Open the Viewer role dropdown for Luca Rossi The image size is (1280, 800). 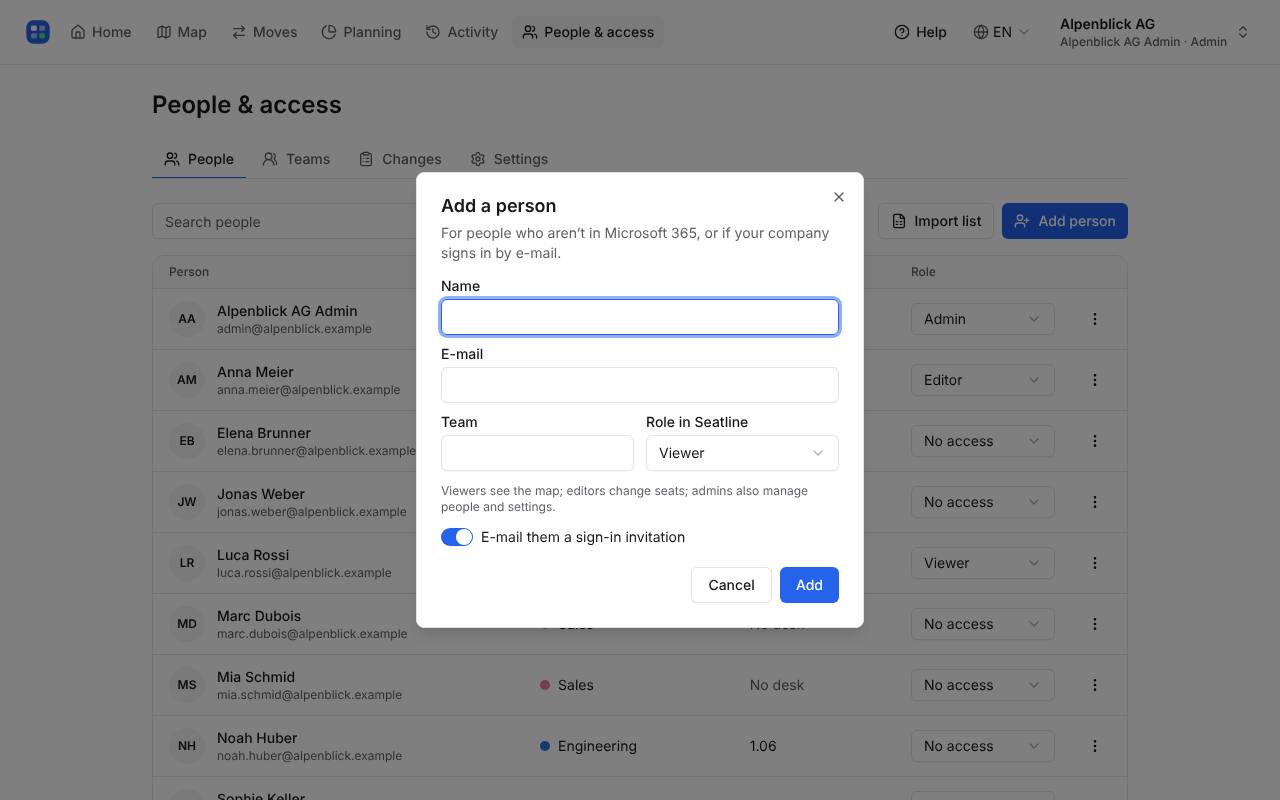pos(982,563)
